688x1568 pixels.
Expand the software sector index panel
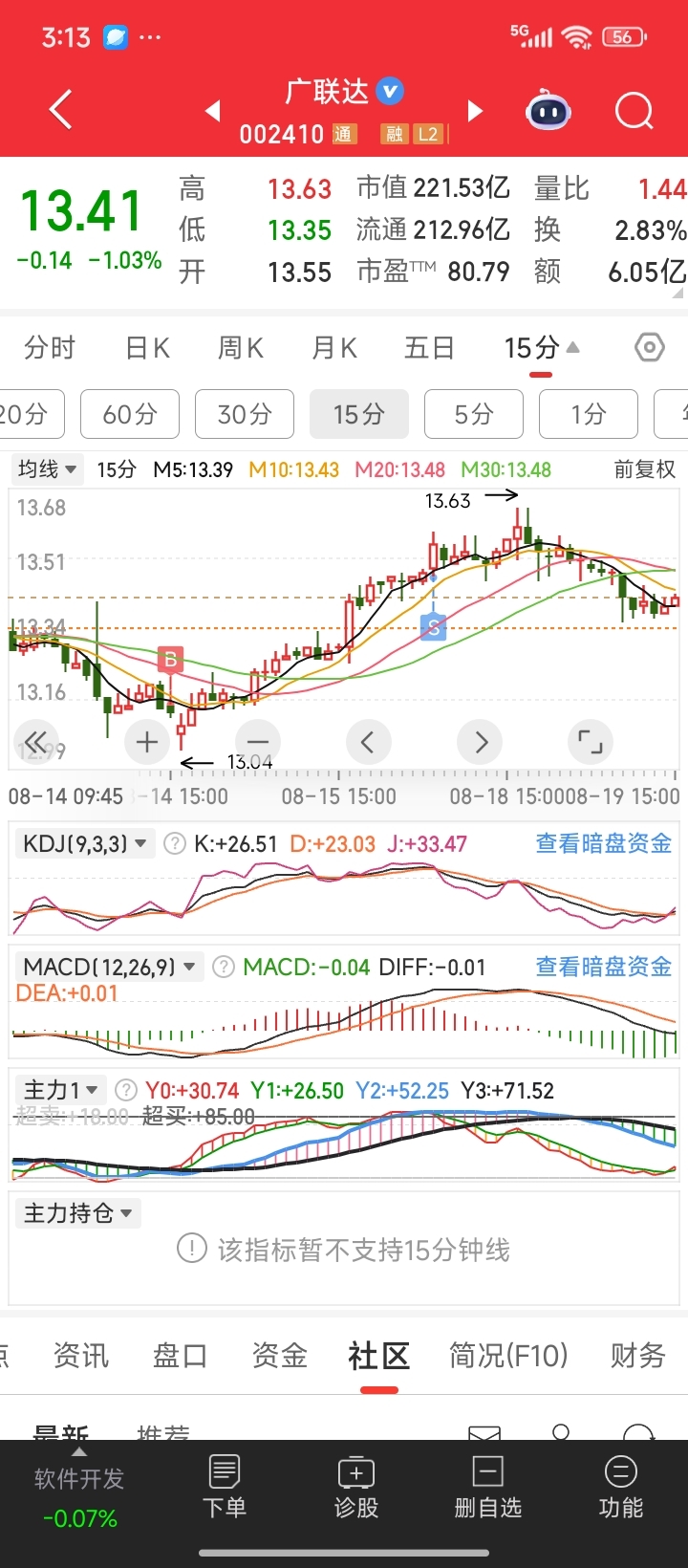pyautogui.click(x=79, y=1451)
